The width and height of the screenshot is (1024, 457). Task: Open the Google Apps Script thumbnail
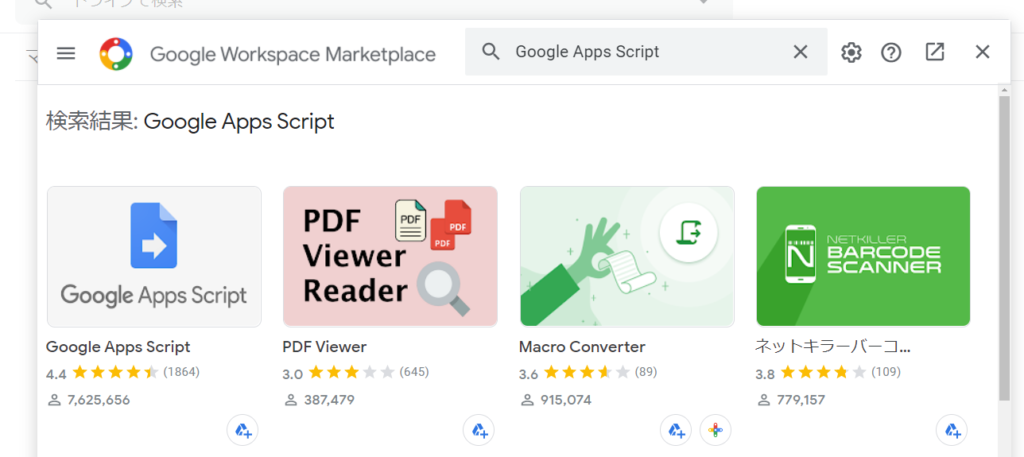(x=154, y=256)
